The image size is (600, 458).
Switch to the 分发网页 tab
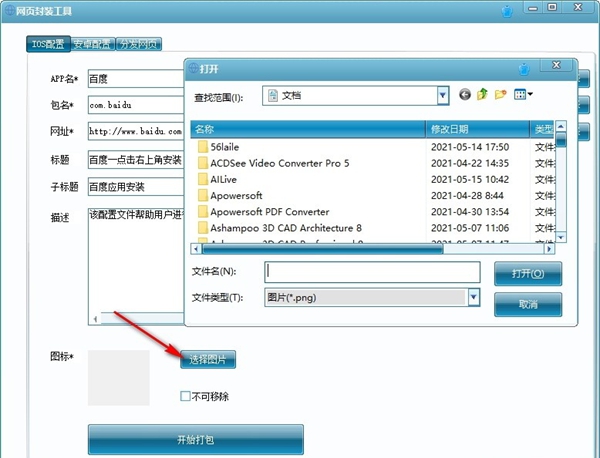point(139,44)
